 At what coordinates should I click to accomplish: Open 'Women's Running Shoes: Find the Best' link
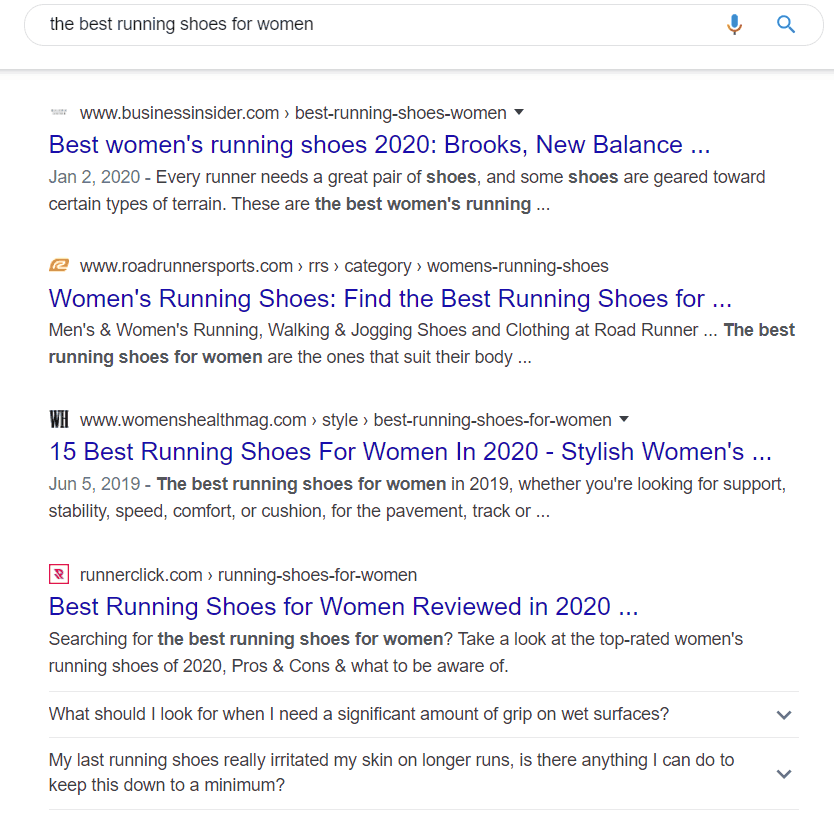(390, 298)
